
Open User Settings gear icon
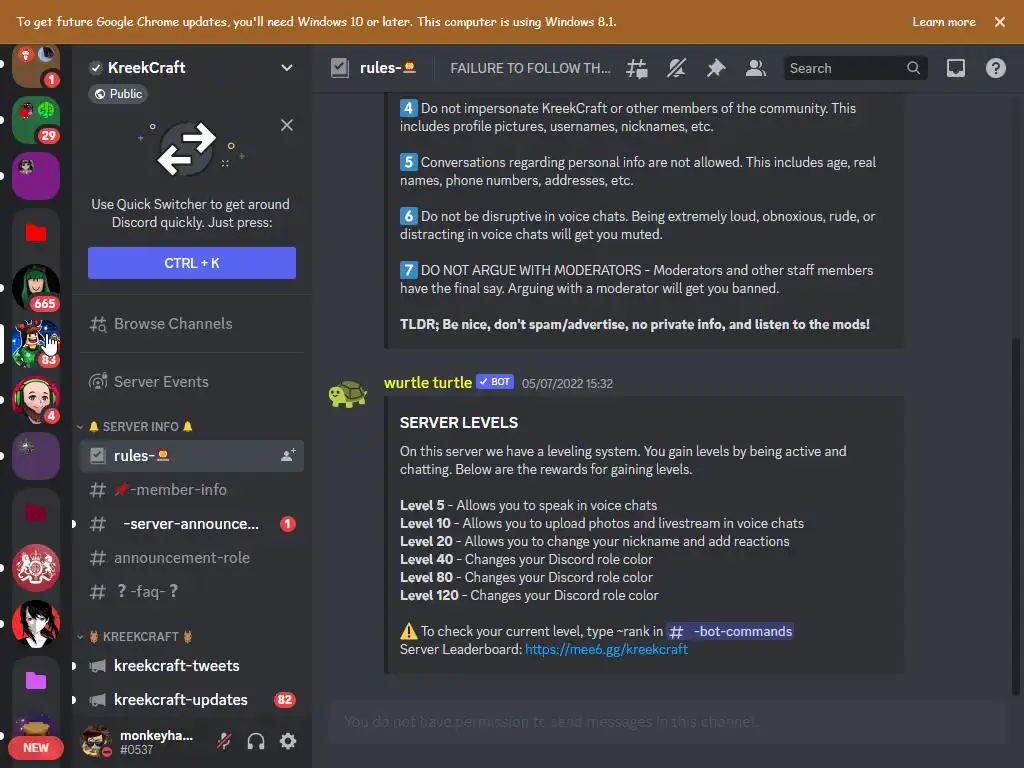tap(288, 741)
